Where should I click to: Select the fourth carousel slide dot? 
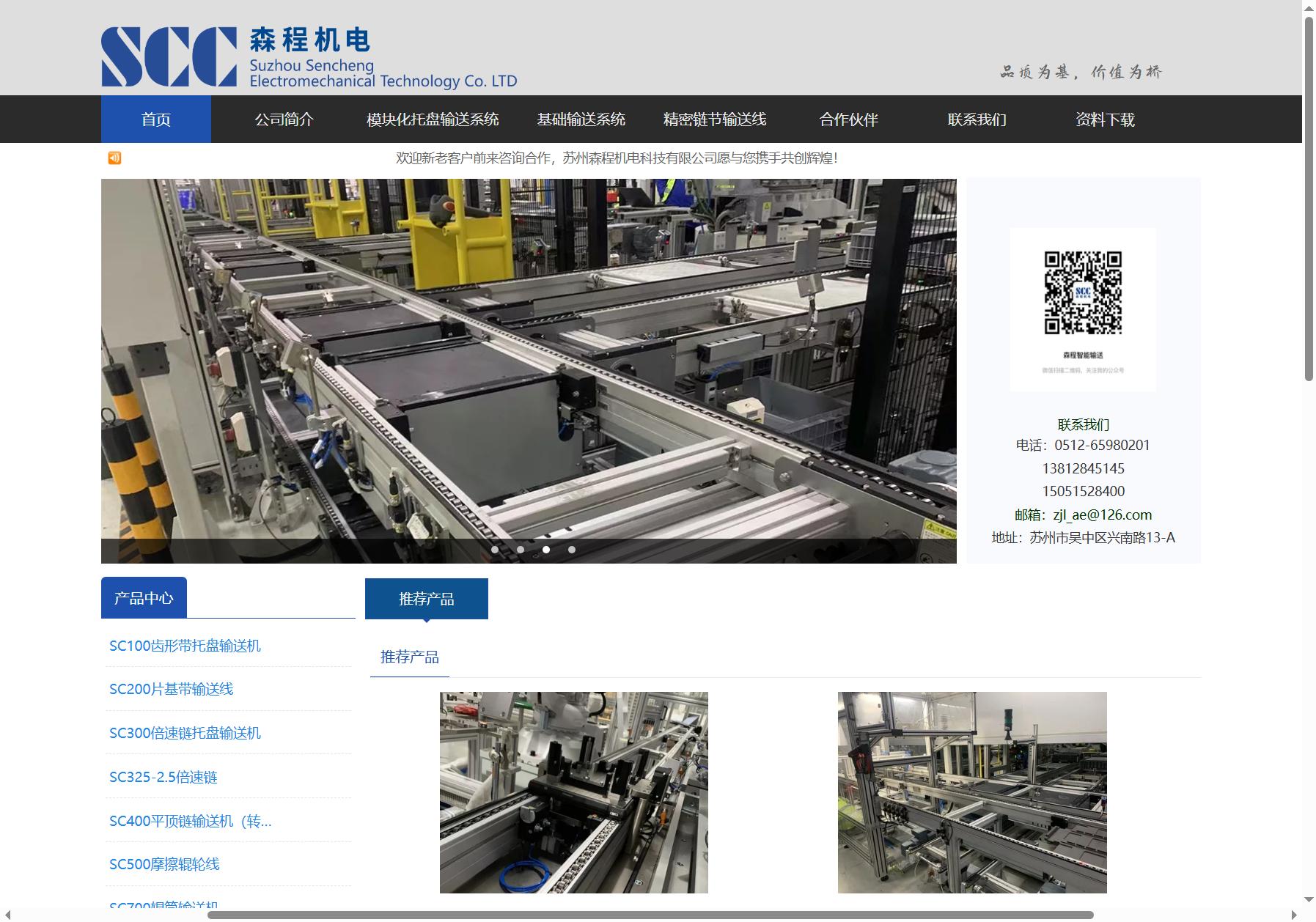pos(572,550)
